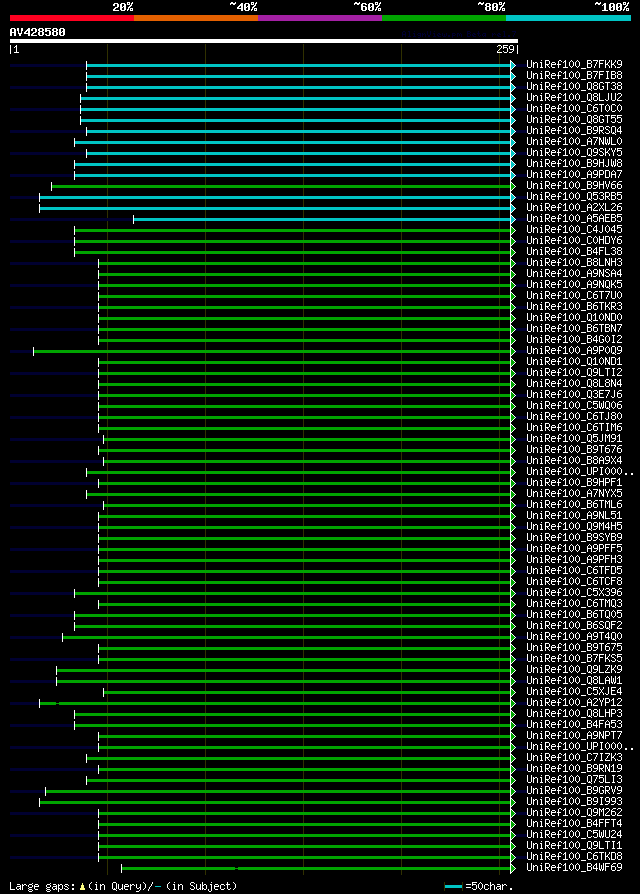640x894 pixels.
Task: Select the UniRef100_A9PDA7 label
Action: (574, 174)
